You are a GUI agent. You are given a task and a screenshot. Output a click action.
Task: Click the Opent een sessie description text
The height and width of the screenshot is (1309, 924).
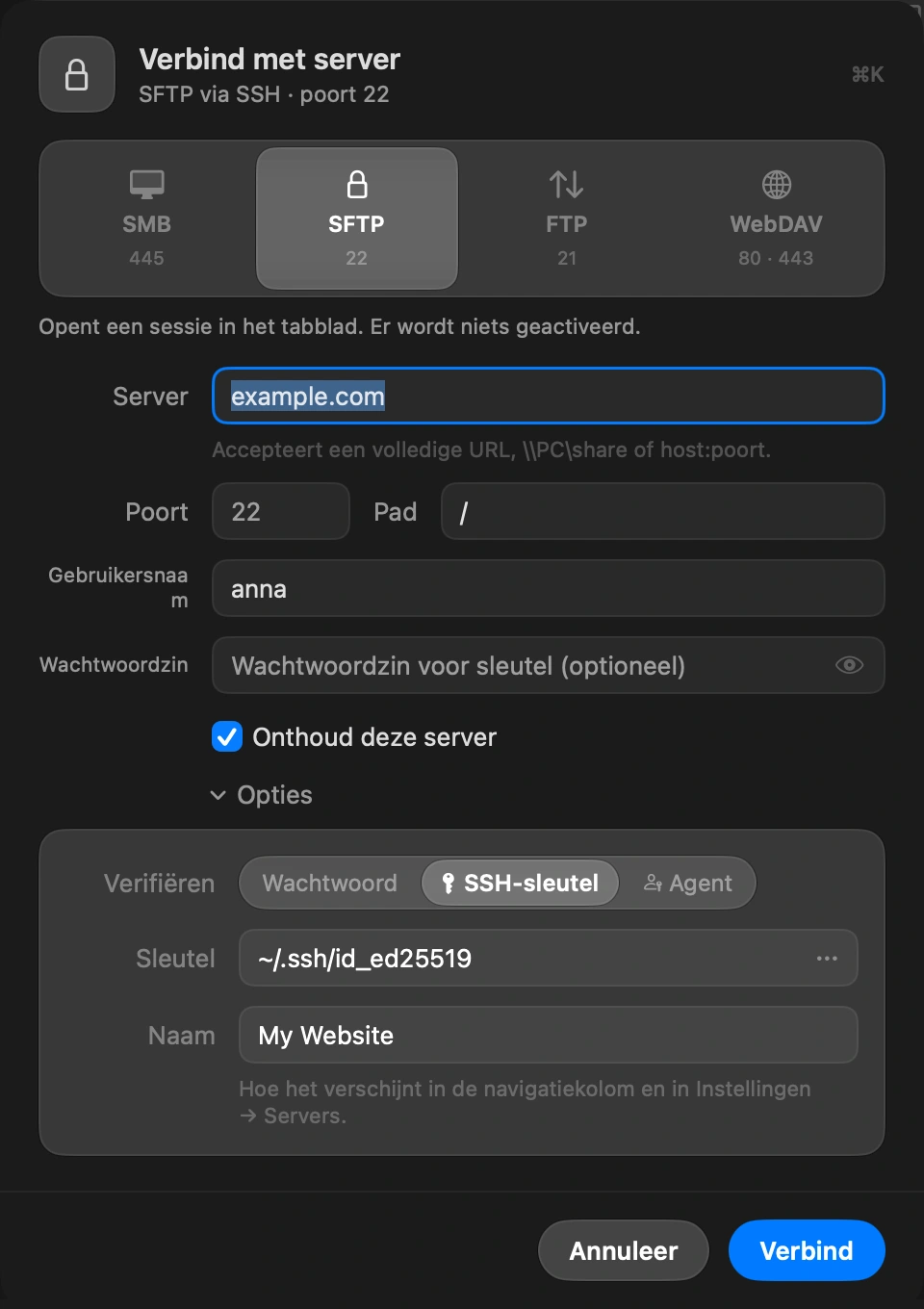point(340,326)
